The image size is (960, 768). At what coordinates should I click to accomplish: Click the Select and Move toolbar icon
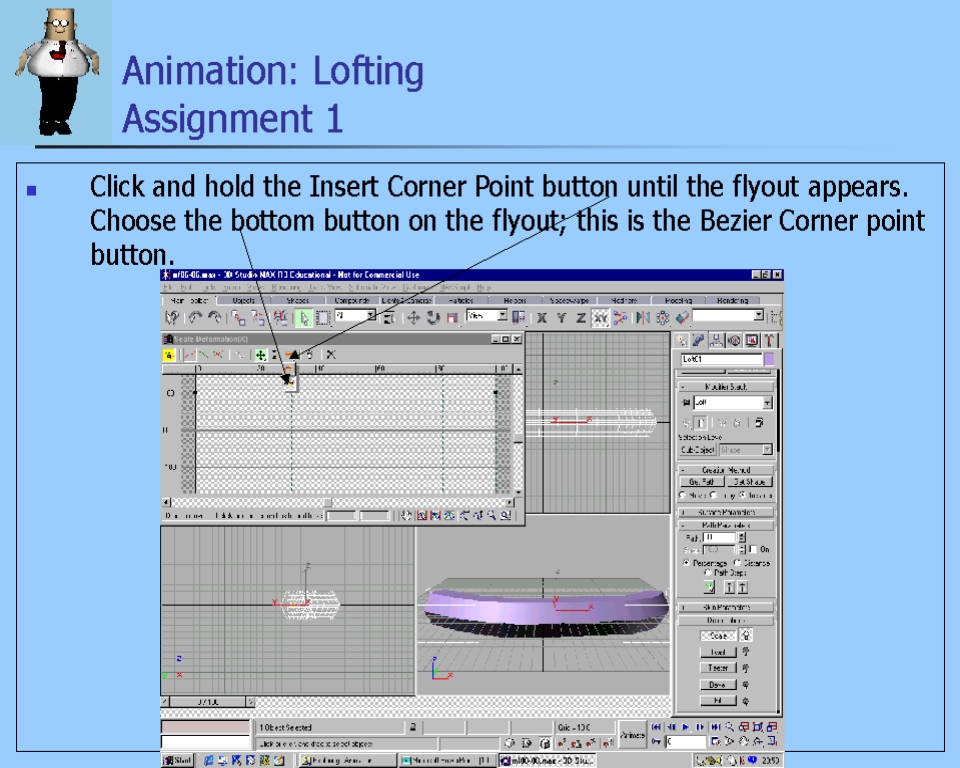[x=413, y=317]
